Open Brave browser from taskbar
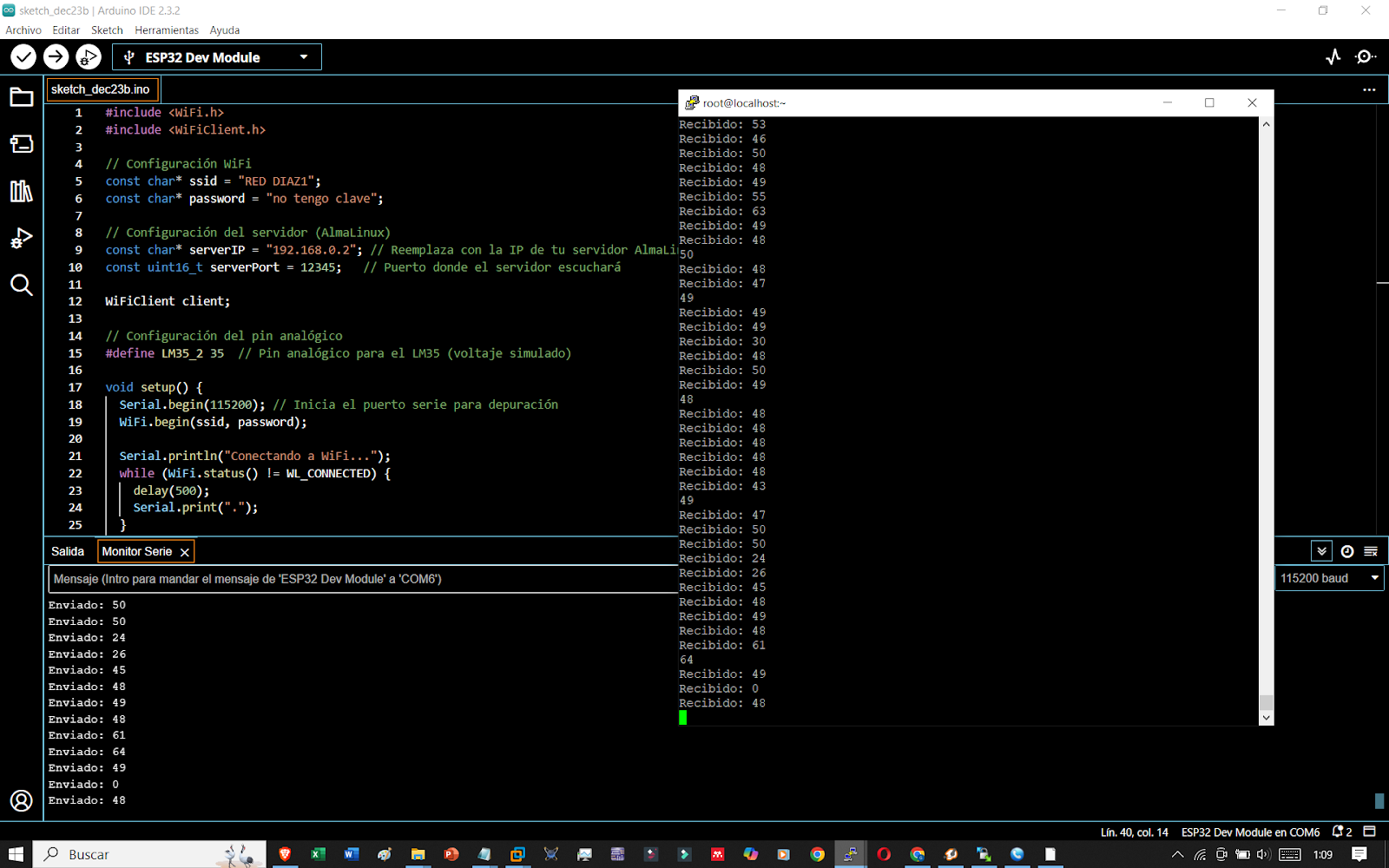Image resolution: width=1389 pixels, height=868 pixels. [x=285, y=854]
